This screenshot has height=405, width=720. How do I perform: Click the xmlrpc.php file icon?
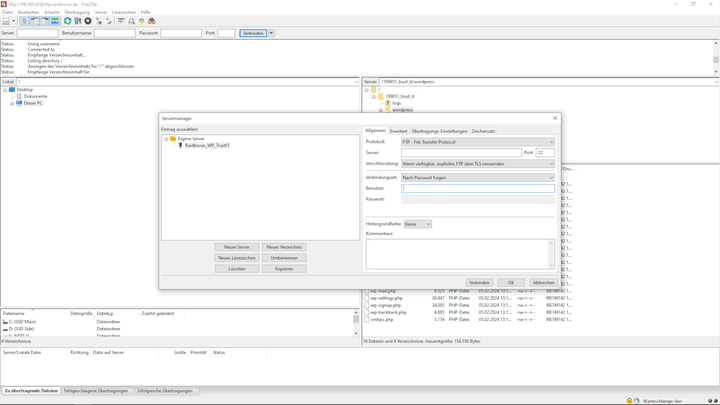(x=367, y=319)
